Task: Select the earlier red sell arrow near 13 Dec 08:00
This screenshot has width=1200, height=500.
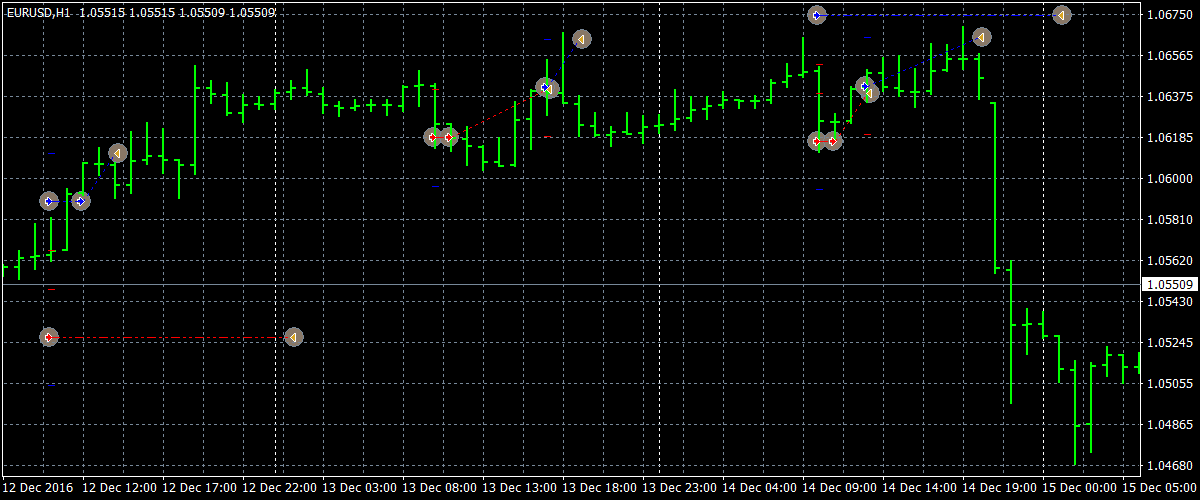Action: point(433,137)
